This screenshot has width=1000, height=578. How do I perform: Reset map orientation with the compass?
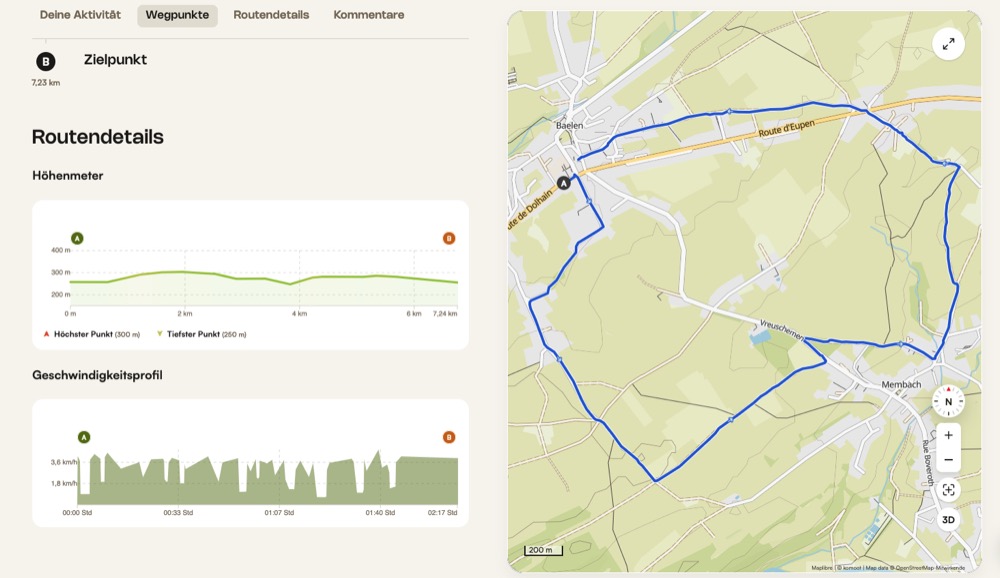tap(948, 402)
